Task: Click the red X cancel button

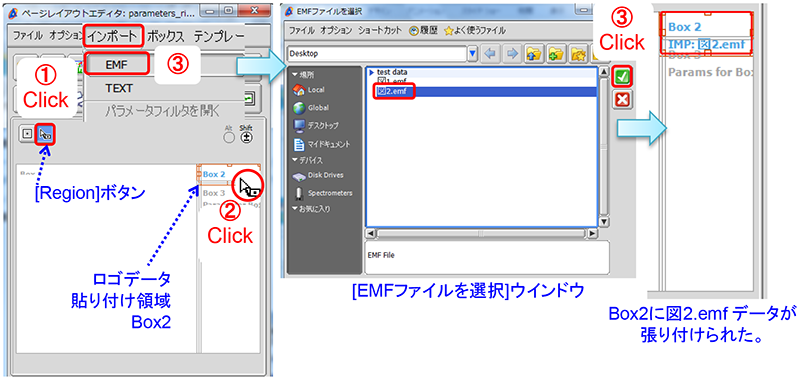Action: [622, 100]
